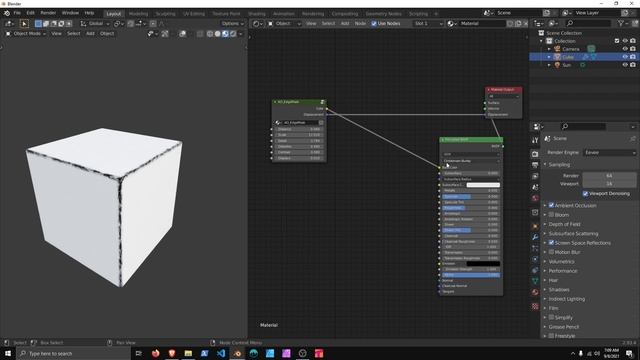
Task: Expand the Volumetrics panel
Action: [x=561, y=262]
